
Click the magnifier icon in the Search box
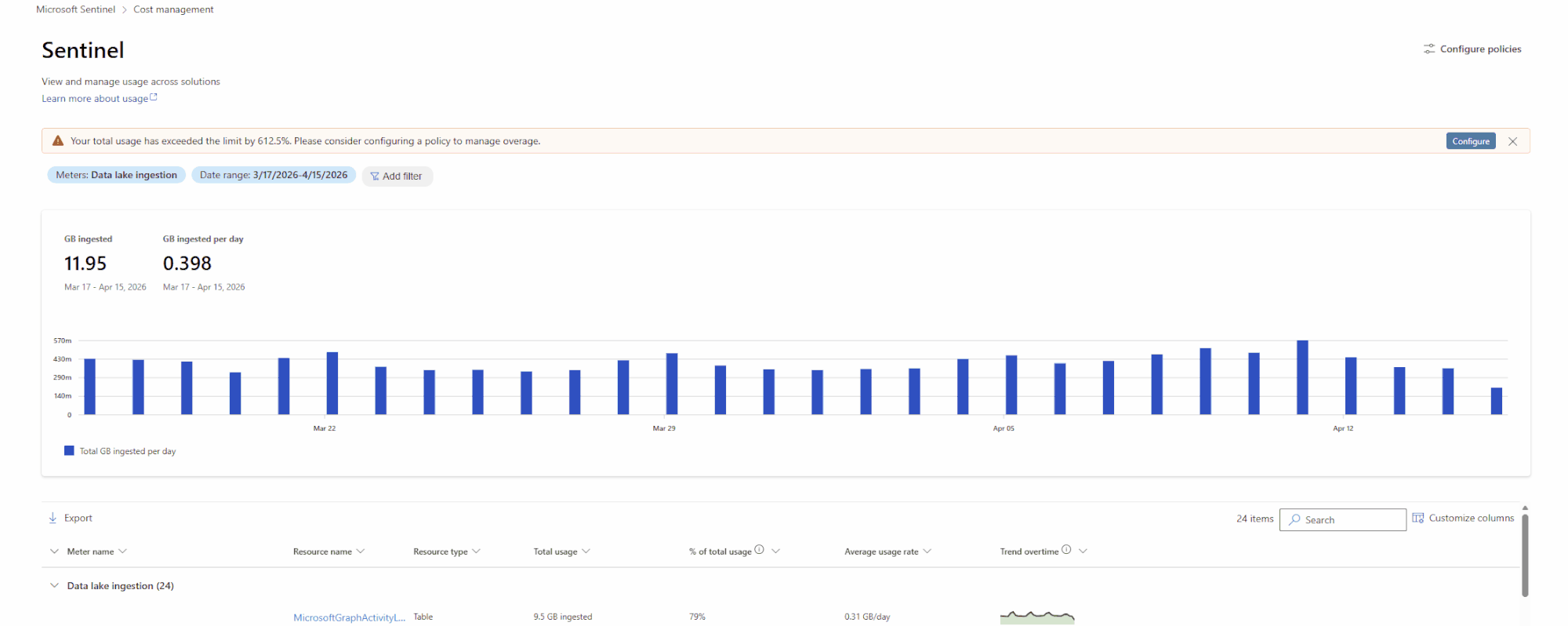pyautogui.click(x=1294, y=519)
